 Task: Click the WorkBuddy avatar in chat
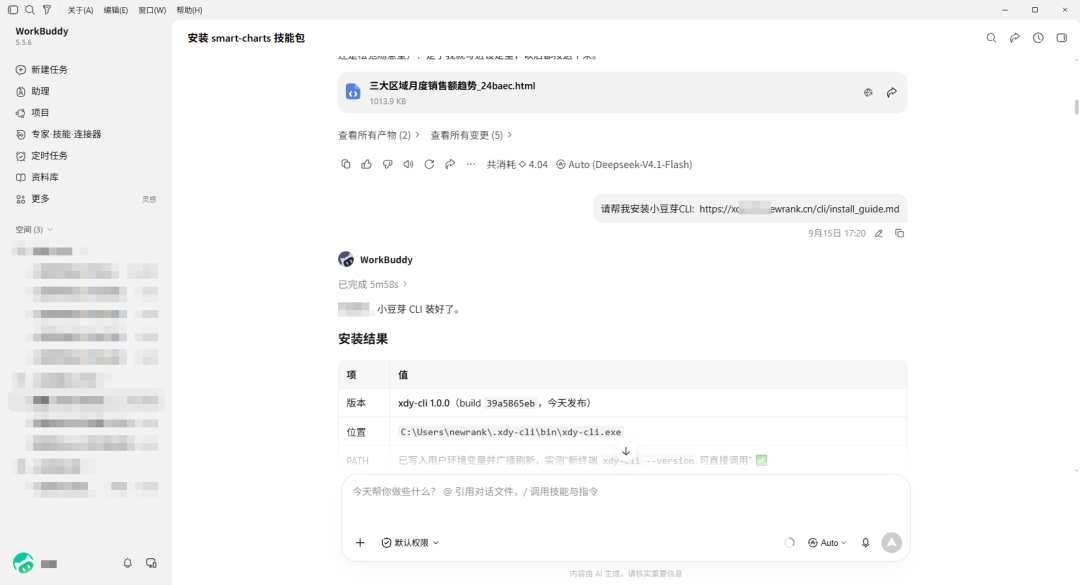(346, 259)
